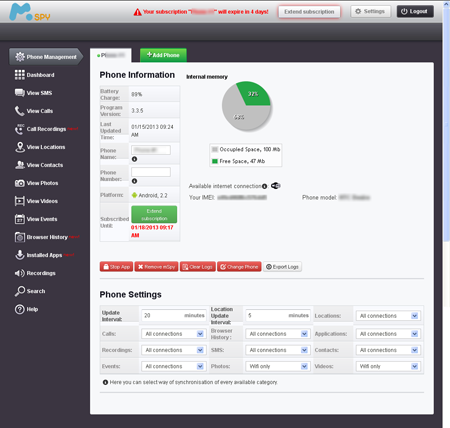Expand the Locations connections dropdown
Image resolution: width=450 pixels, height=428 pixels.
[x=388, y=316]
